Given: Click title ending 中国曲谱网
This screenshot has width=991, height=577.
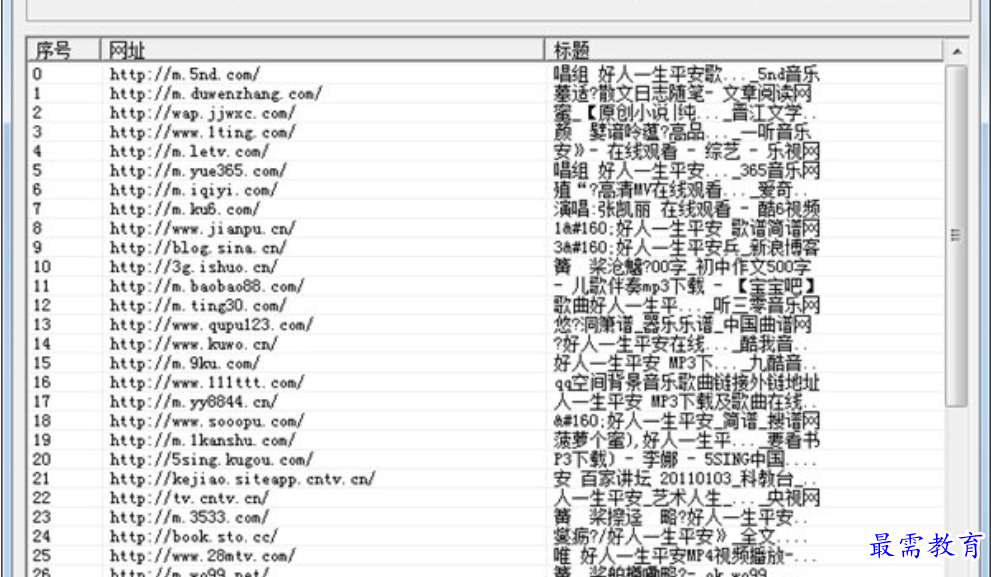Looking at the screenshot, I should click(683, 324).
